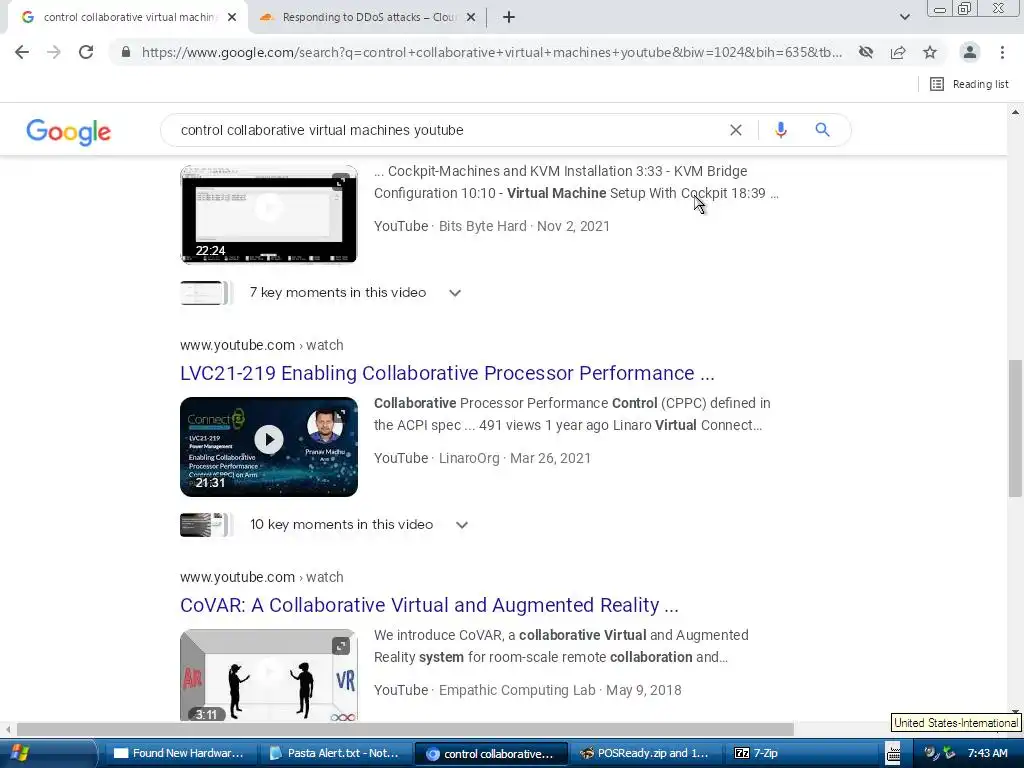Click the 7 key moments preview thumbnail
Screen dimensions: 1024x768
click(x=206, y=293)
